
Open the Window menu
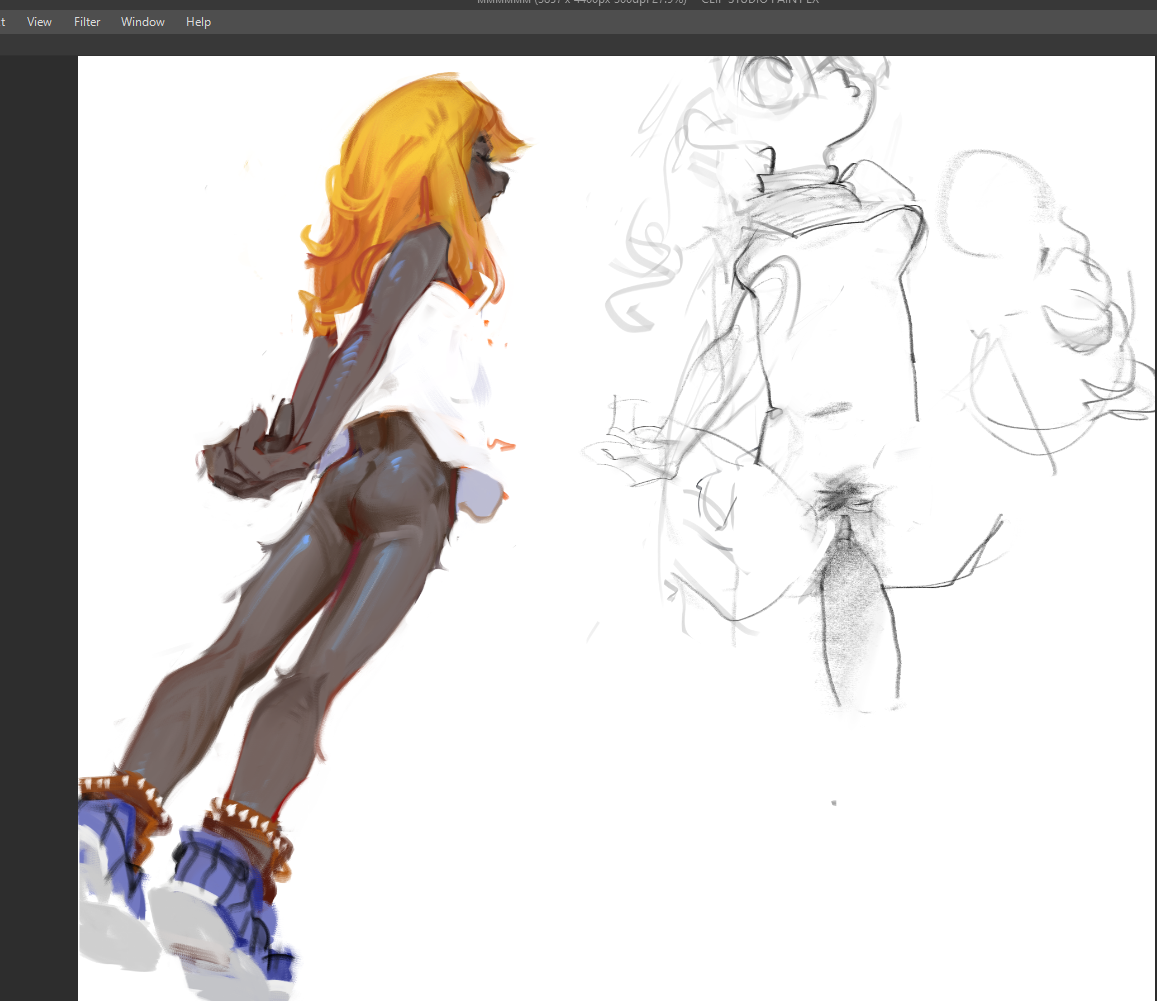coord(143,22)
